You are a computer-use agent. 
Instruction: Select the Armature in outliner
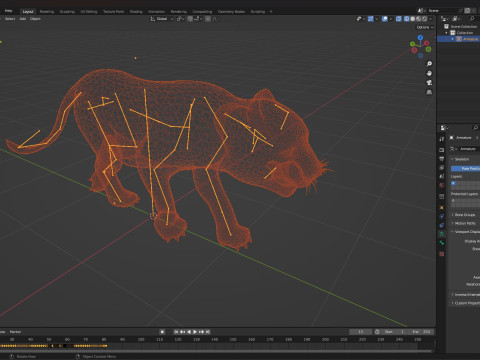pos(470,39)
